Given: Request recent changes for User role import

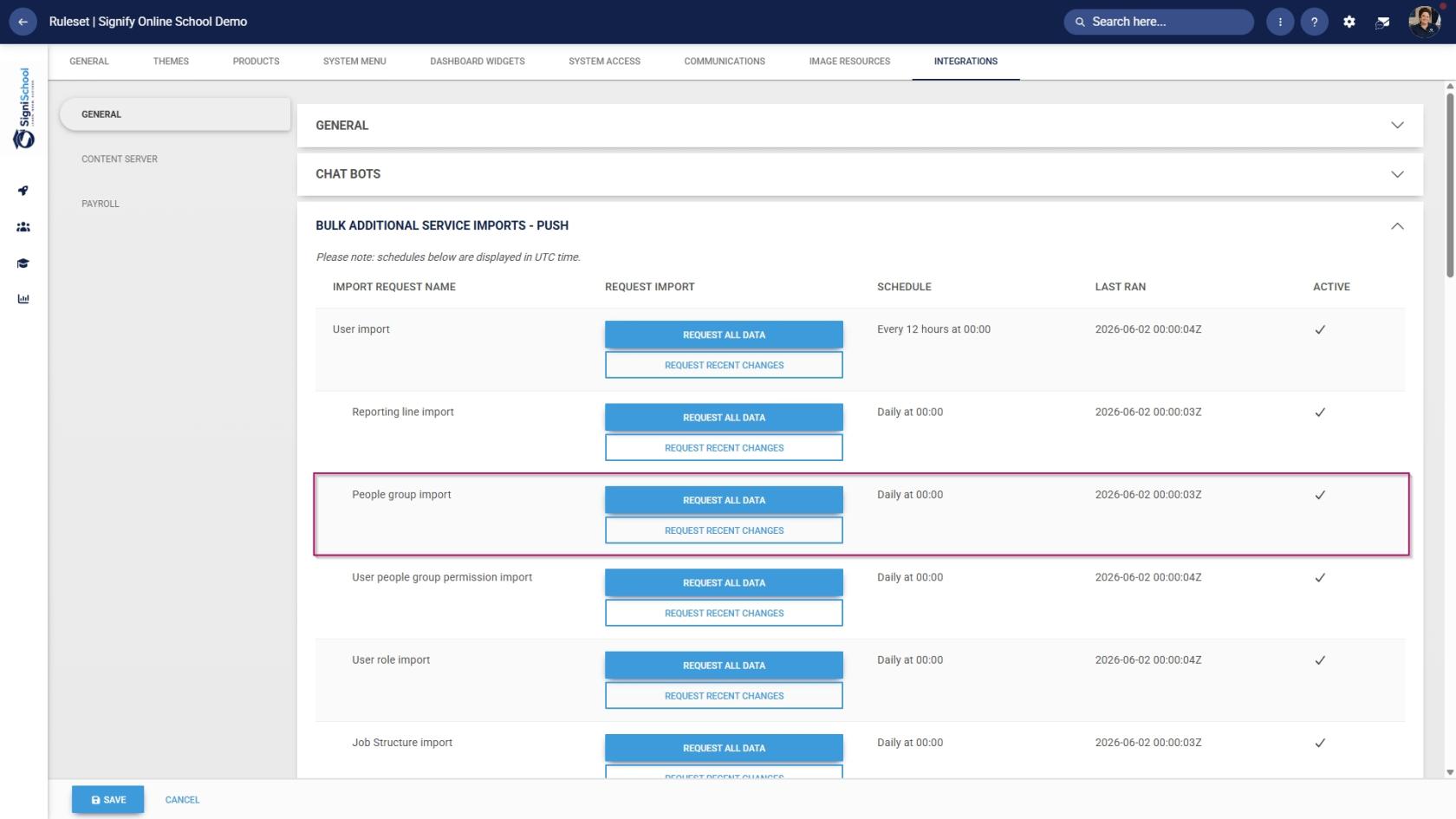Looking at the screenshot, I should 724,695.
